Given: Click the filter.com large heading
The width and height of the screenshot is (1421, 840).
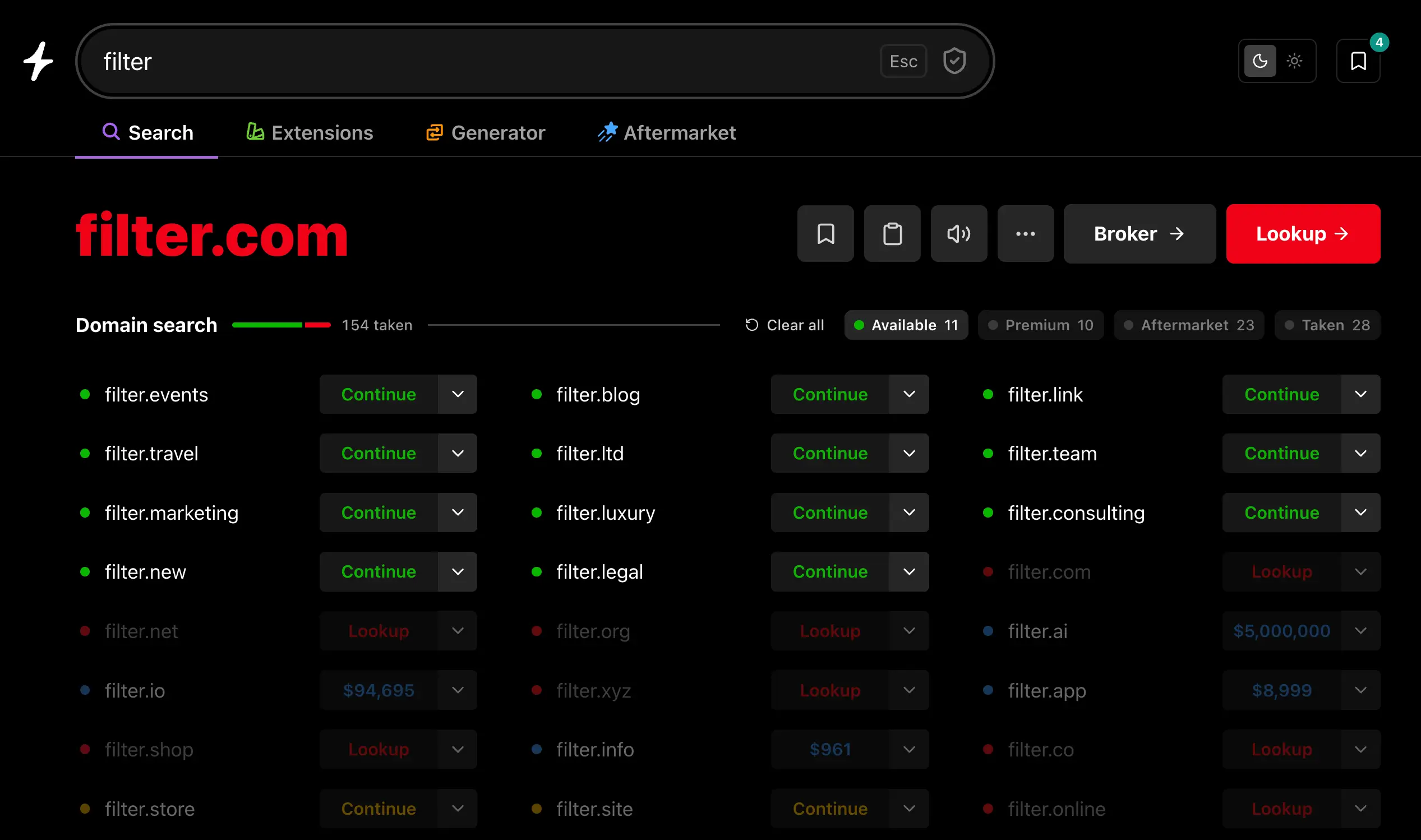Looking at the screenshot, I should (211, 234).
